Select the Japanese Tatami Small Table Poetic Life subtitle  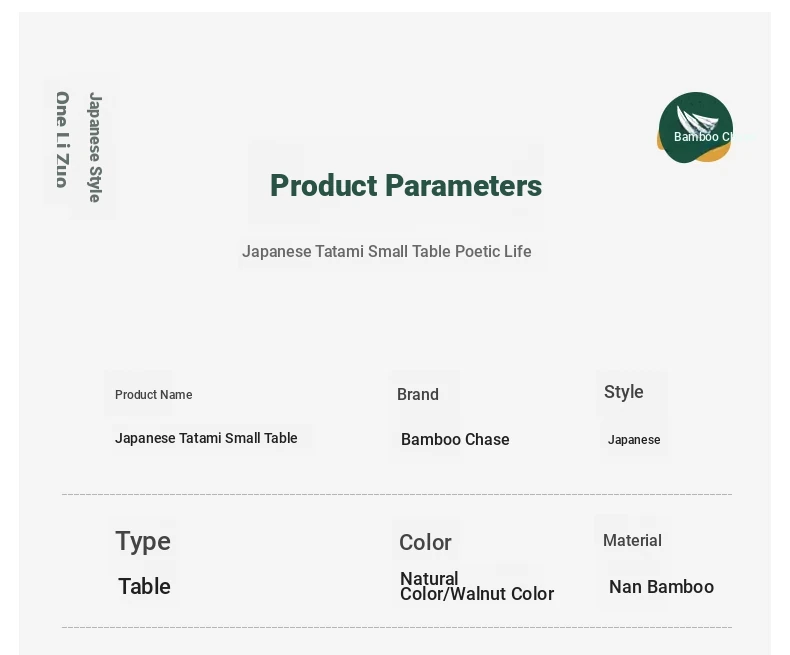(386, 251)
